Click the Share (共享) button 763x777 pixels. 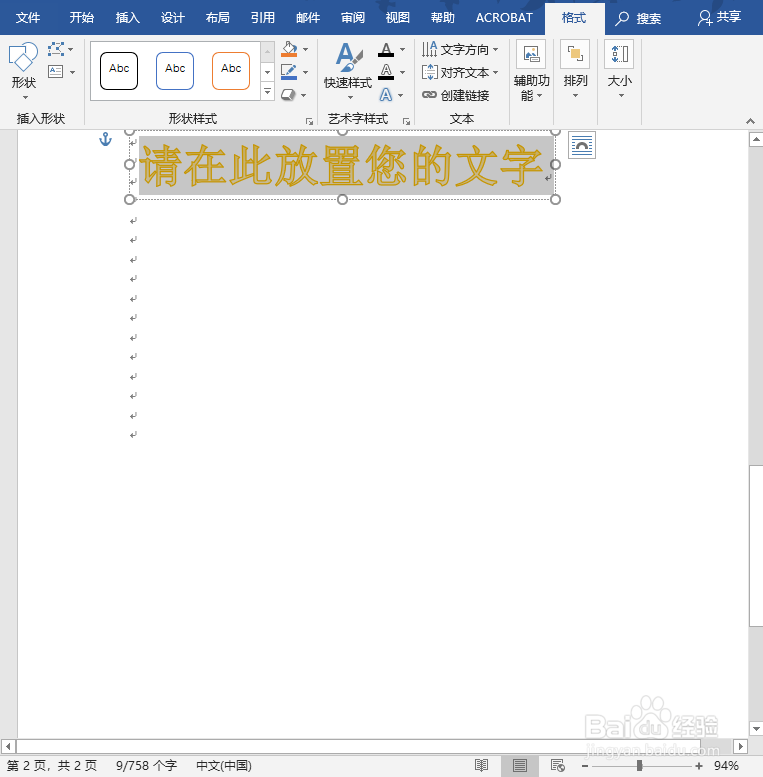pyautogui.click(x=719, y=17)
